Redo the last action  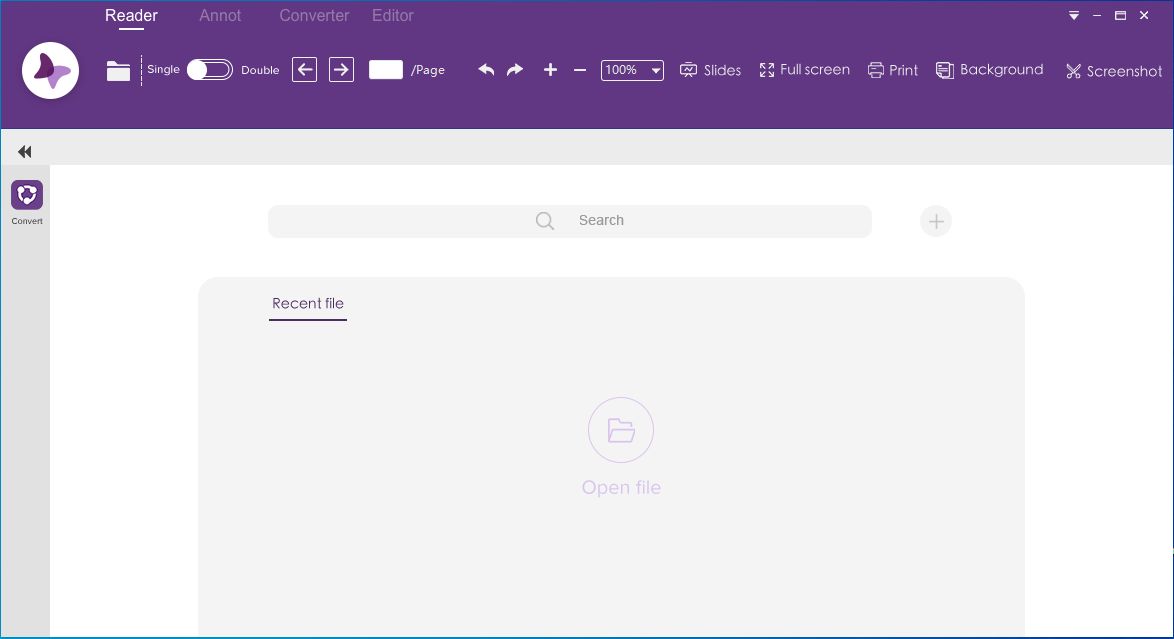(x=514, y=70)
